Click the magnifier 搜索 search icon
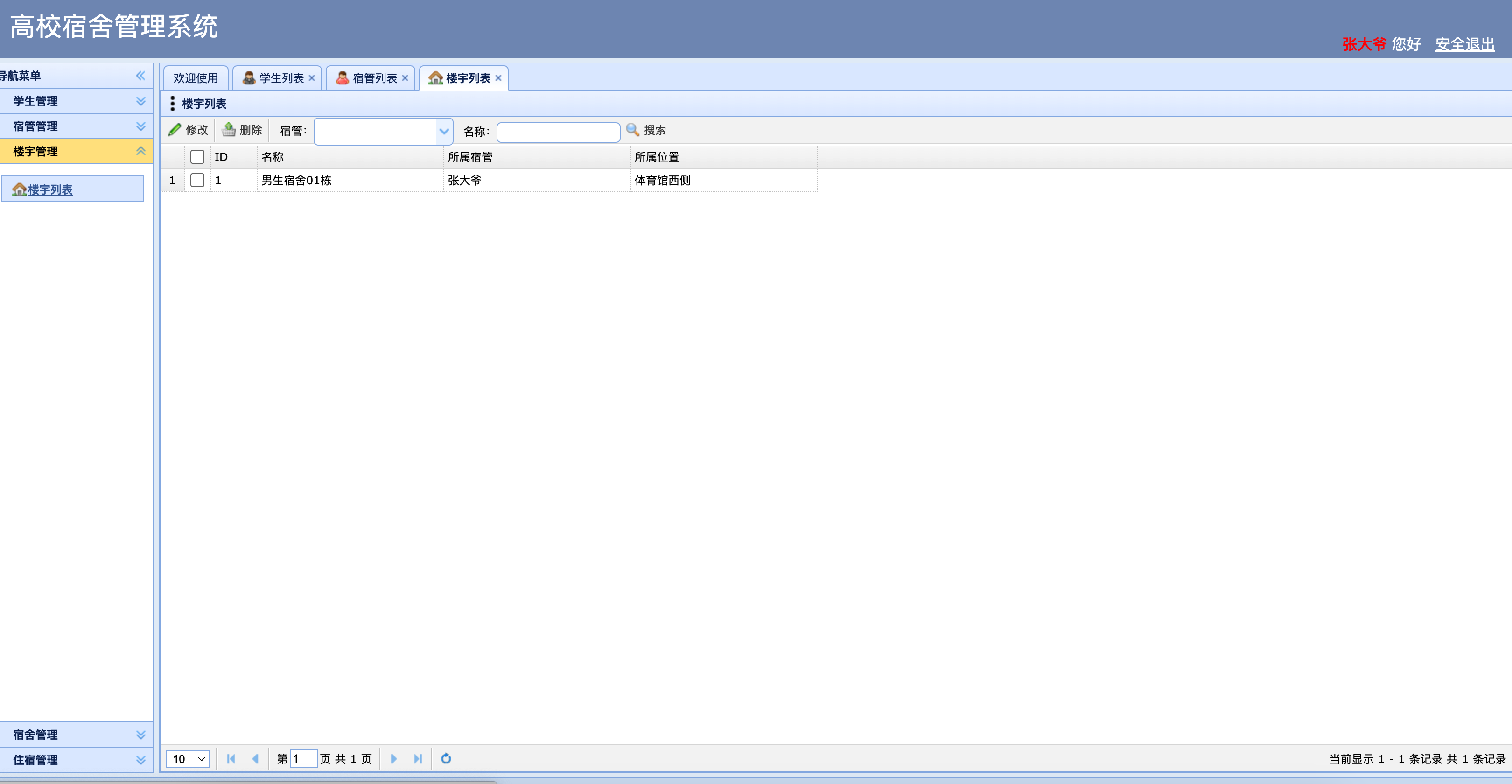 (x=632, y=130)
